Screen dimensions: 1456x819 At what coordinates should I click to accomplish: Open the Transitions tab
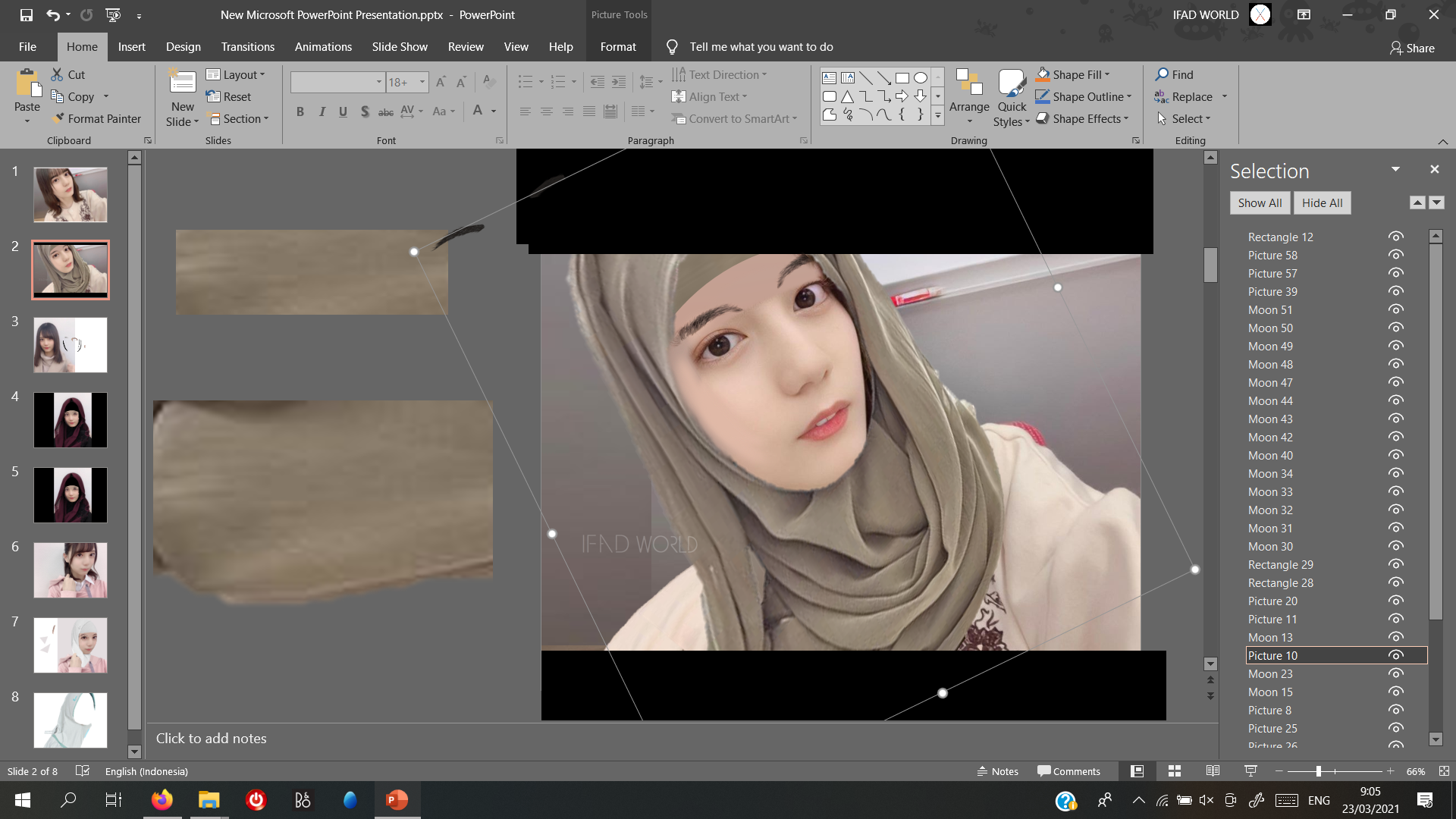[247, 47]
